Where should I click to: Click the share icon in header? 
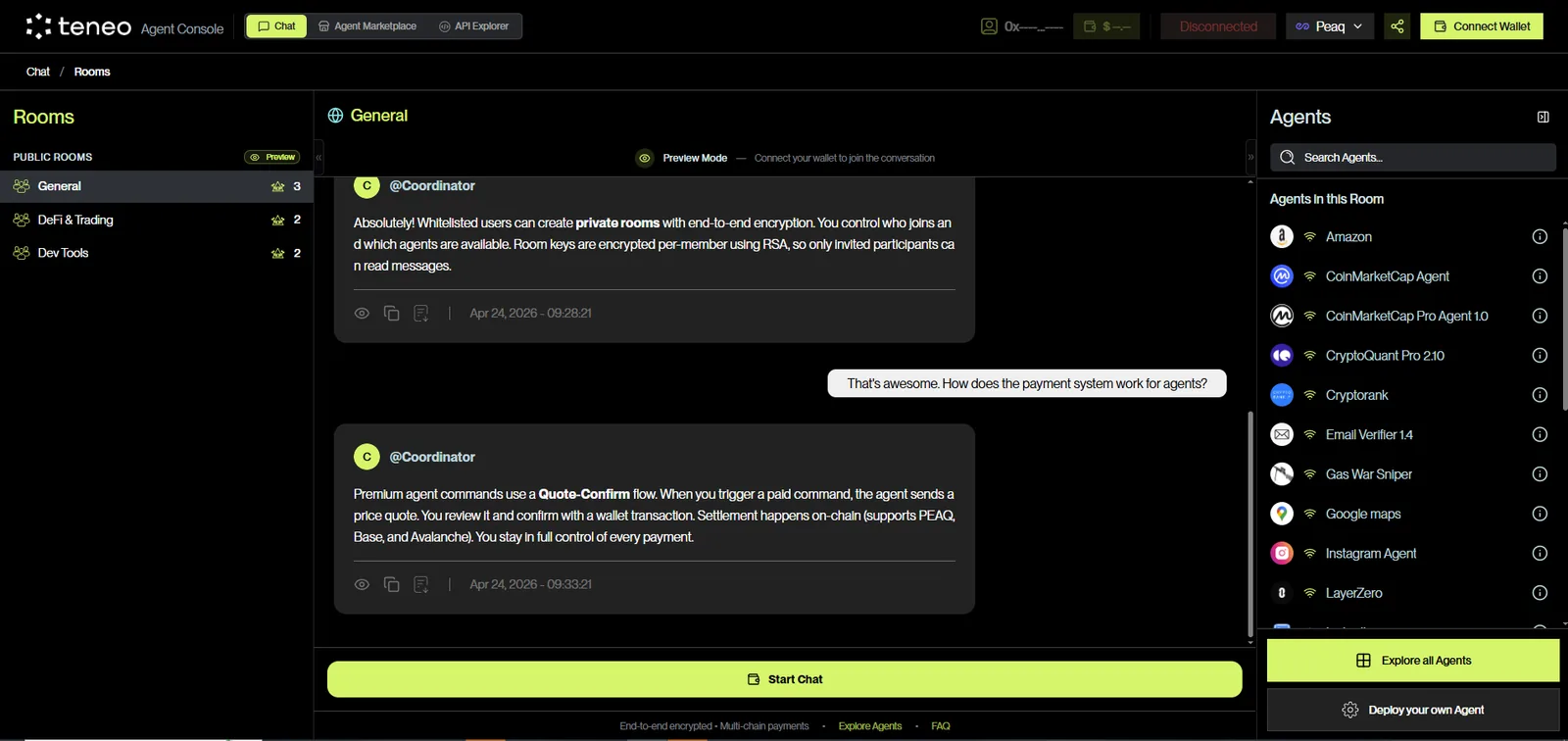[1397, 26]
